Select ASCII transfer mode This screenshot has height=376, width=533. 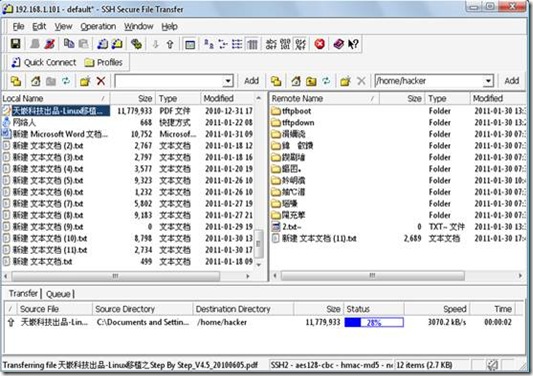pyautogui.click(x=271, y=44)
